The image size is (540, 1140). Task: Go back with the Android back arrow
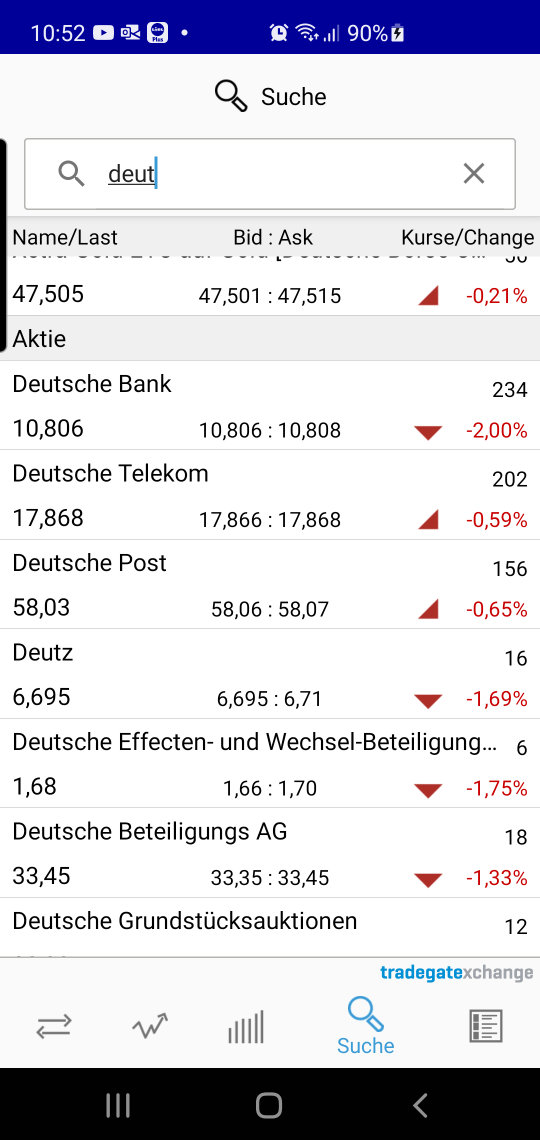[419, 1106]
